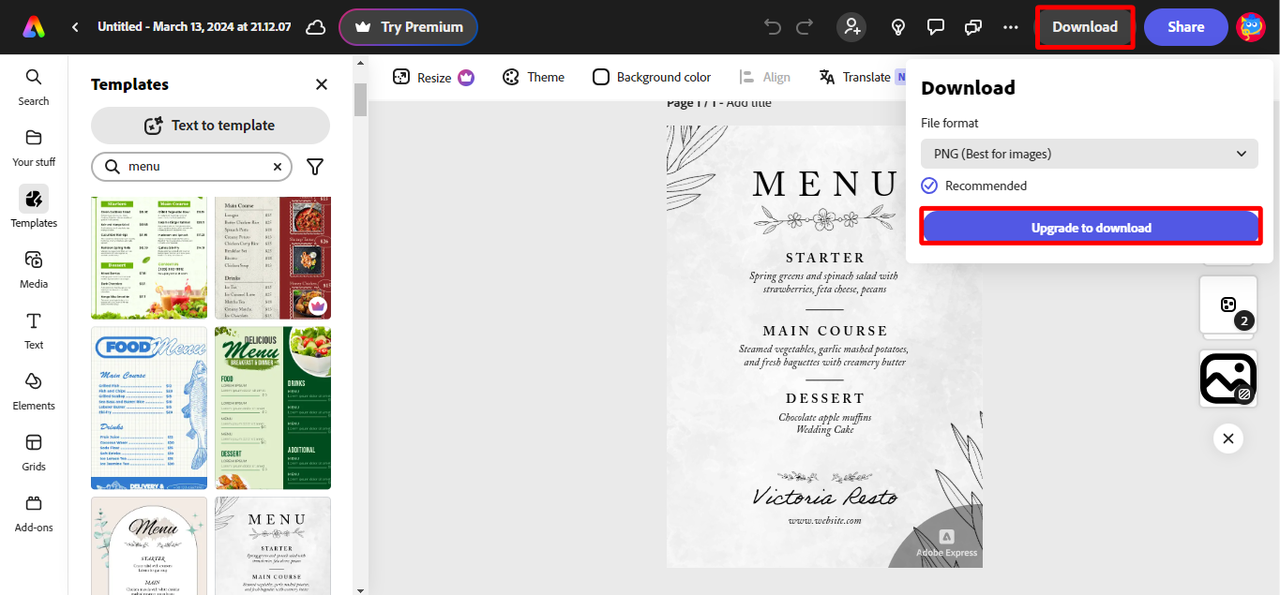Open Elements panel in the sidebar
1280x595 pixels.
click(x=33, y=392)
